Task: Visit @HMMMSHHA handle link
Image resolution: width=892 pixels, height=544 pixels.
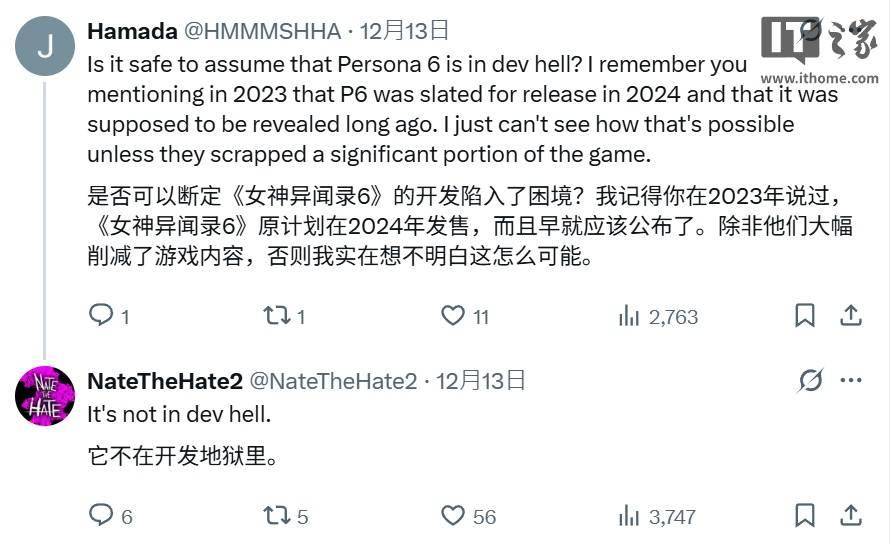Action: (262, 31)
